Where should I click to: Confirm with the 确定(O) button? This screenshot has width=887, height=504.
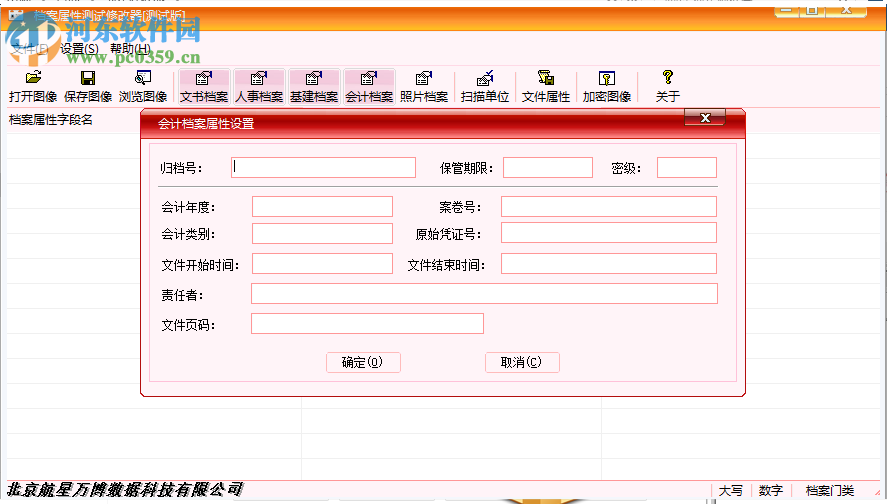[363, 362]
